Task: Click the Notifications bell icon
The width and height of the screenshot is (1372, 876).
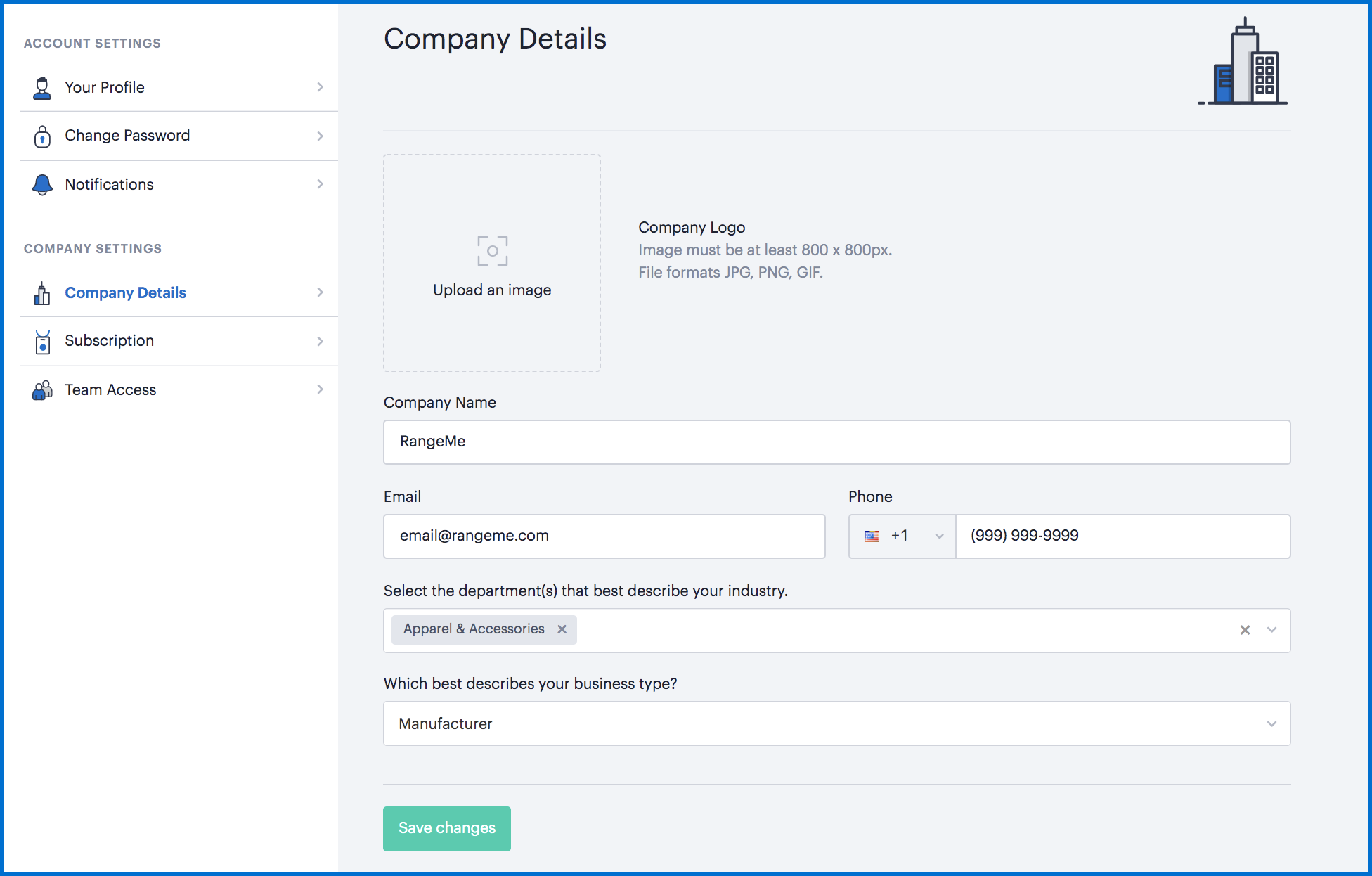Action: pos(42,185)
